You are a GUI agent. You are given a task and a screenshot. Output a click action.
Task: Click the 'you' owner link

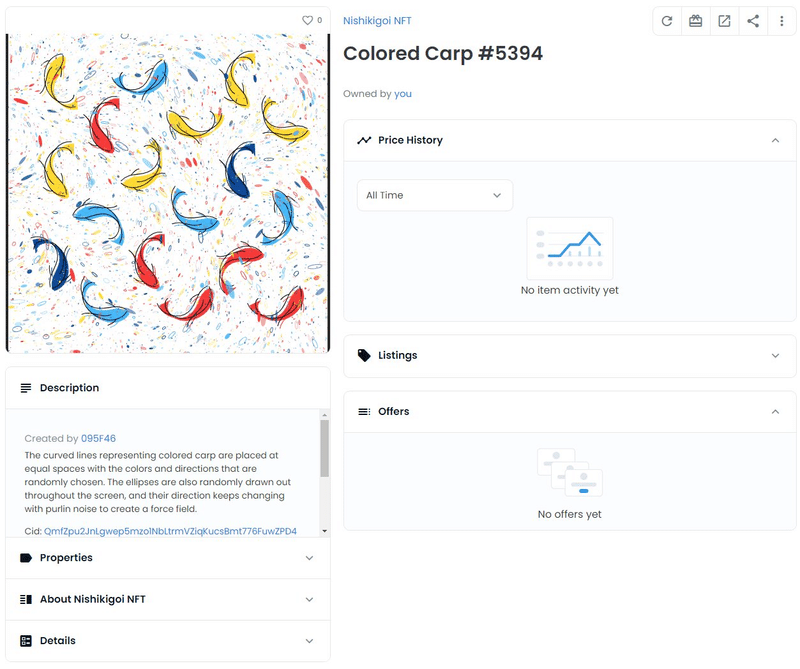(x=403, y=94)
